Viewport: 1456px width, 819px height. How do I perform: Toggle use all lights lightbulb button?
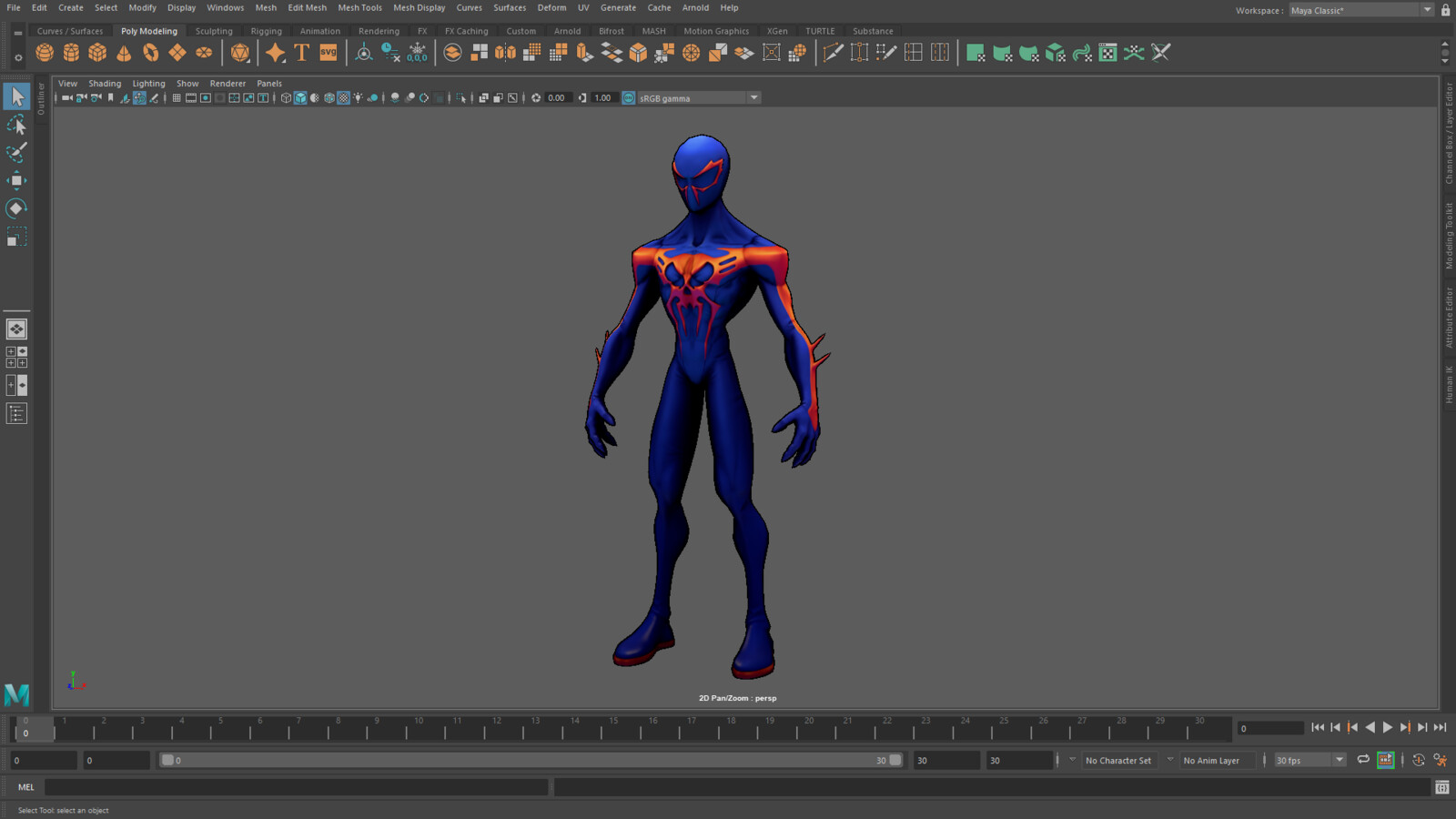[x=359, y=98]
